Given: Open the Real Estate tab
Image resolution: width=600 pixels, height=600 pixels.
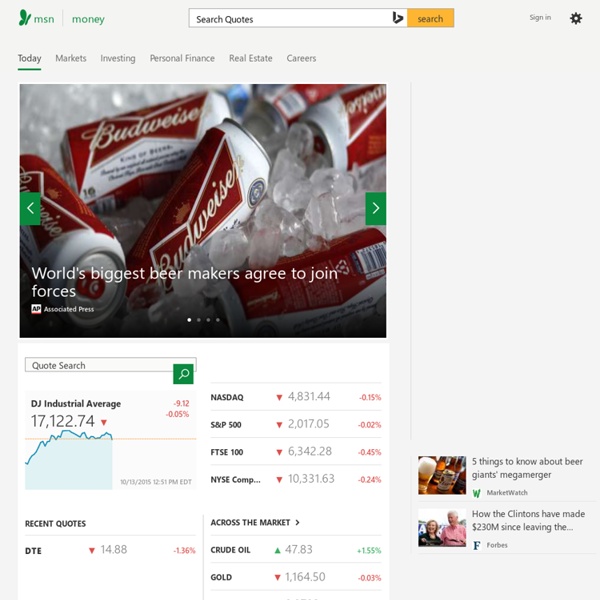Looking at the screenshot, I should tap(251, 58).
